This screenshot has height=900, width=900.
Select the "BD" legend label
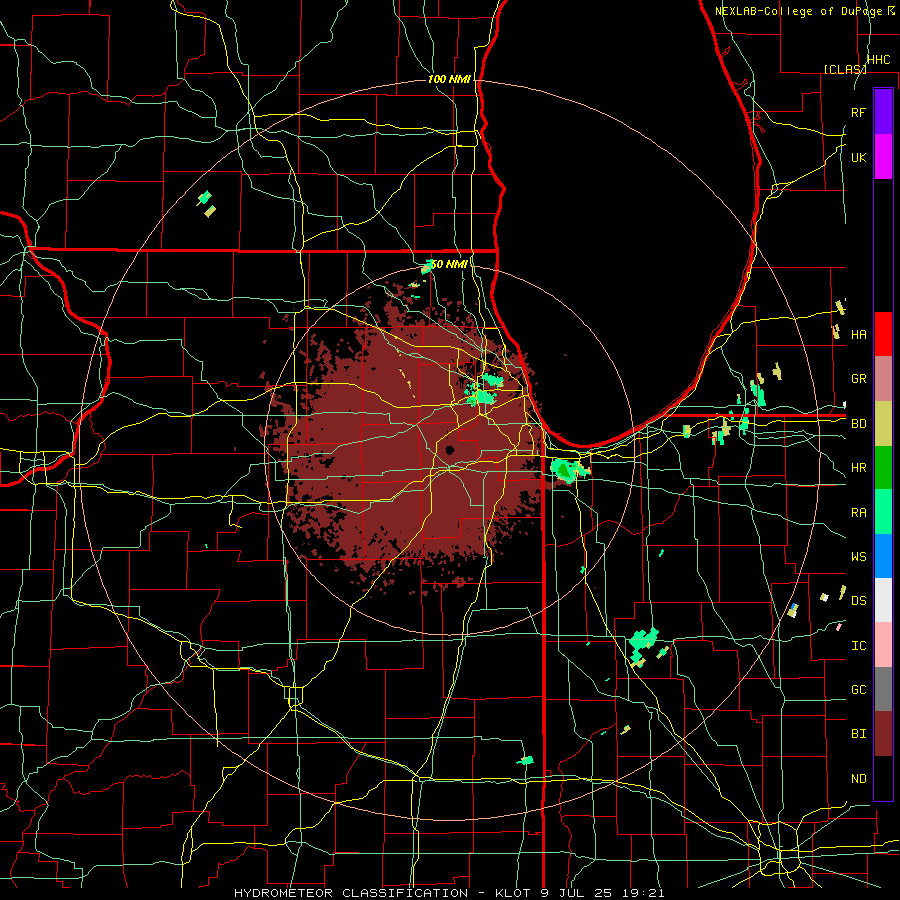click(x=859, y=423)
